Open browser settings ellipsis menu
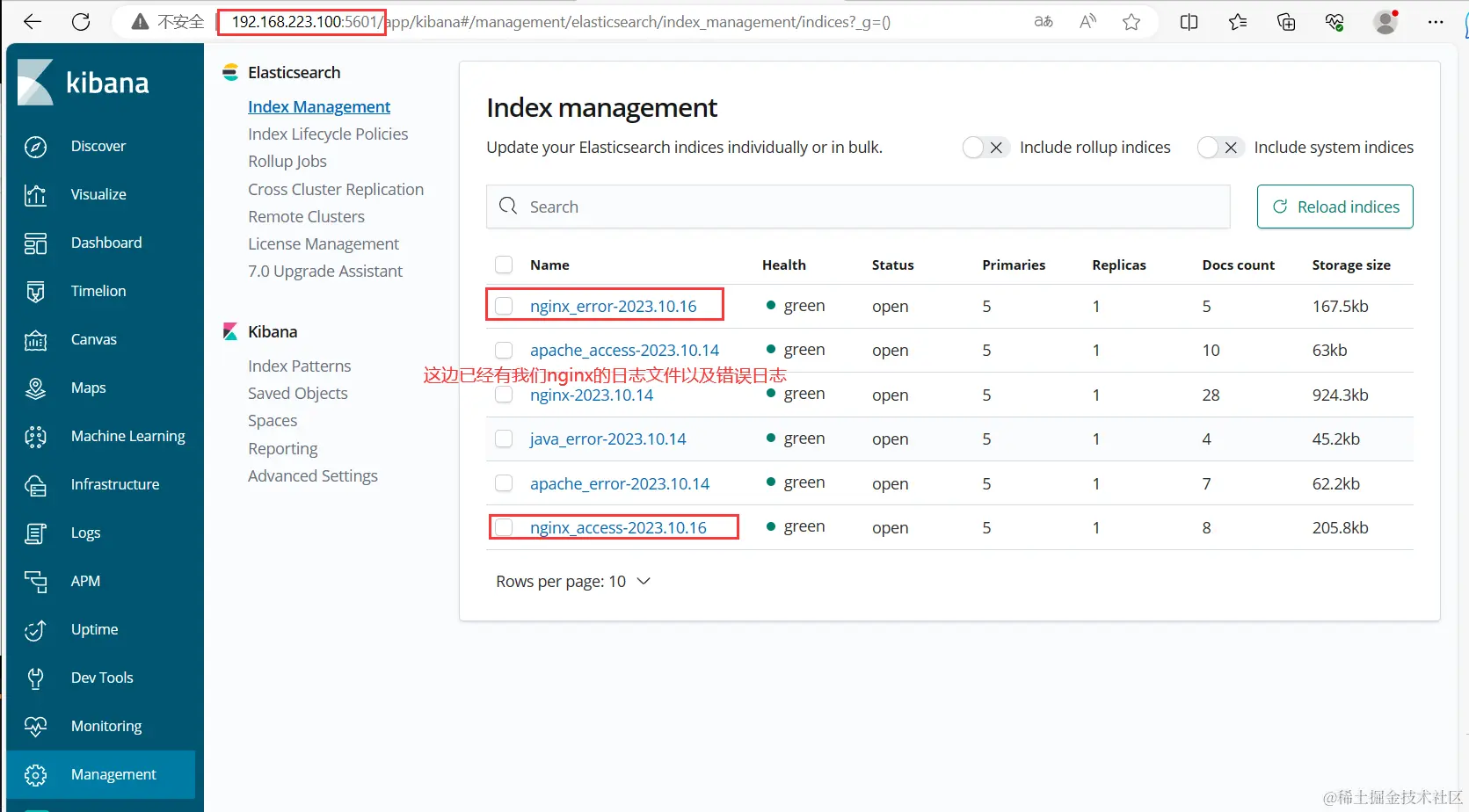The width and height of the screenshot is (1469, 812). (x=1436, y=22)
